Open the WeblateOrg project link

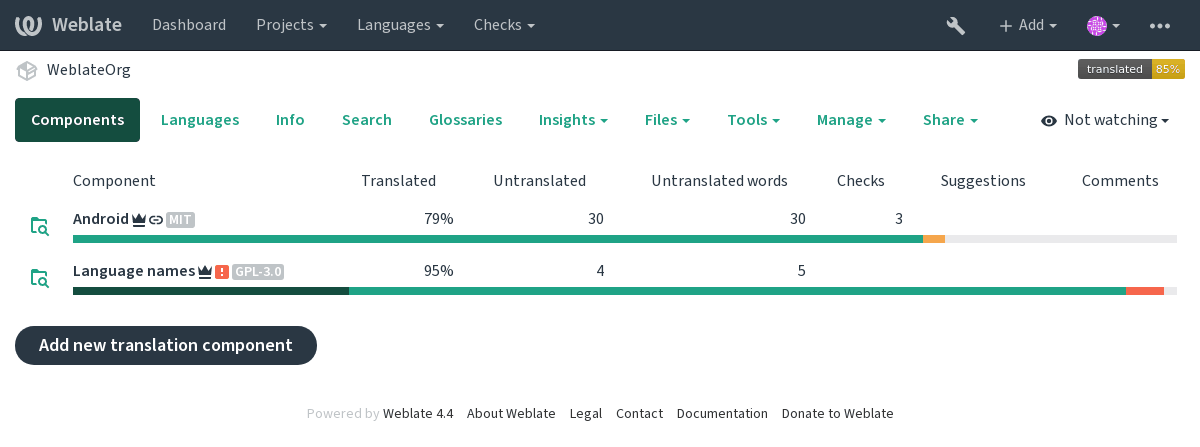(88, 70)
